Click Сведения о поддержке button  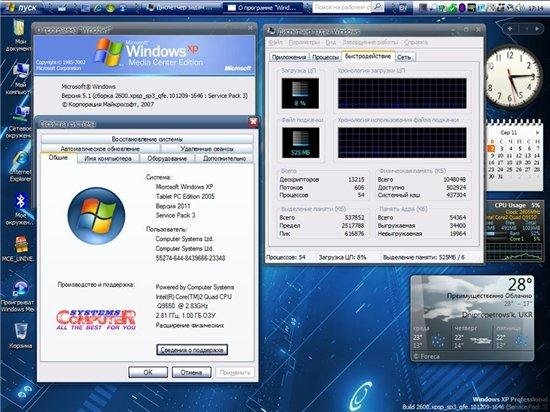[x=192, y=350]
